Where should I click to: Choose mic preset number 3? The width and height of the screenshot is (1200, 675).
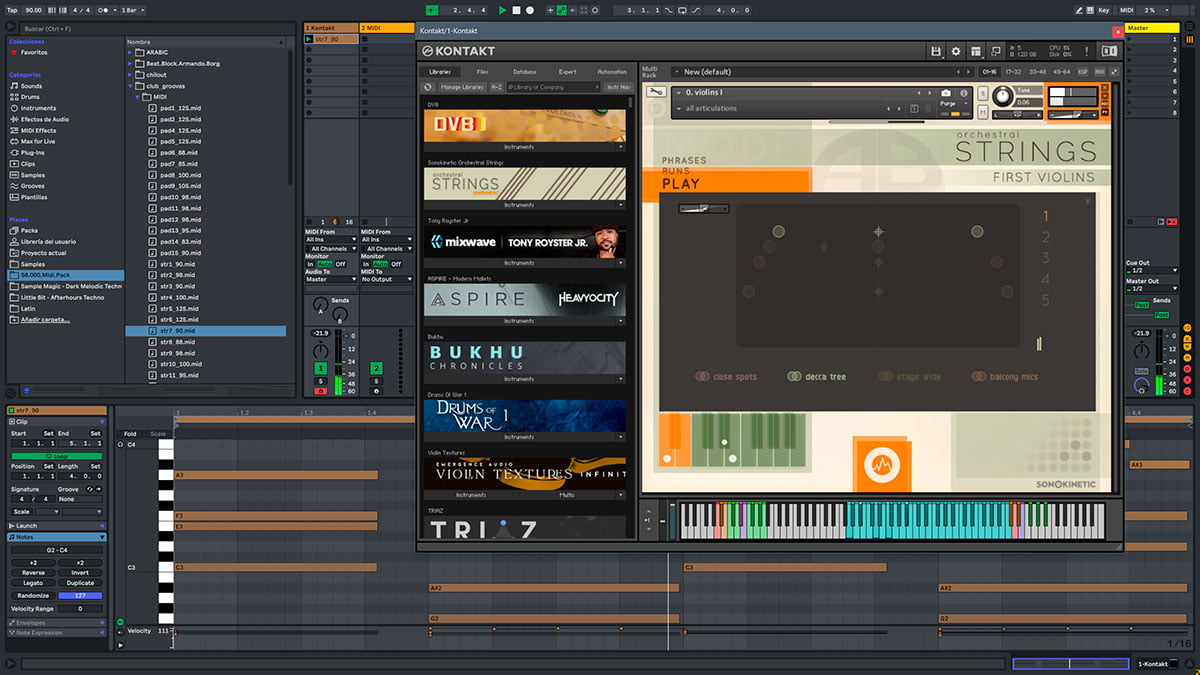click(x=1046, y=259)
